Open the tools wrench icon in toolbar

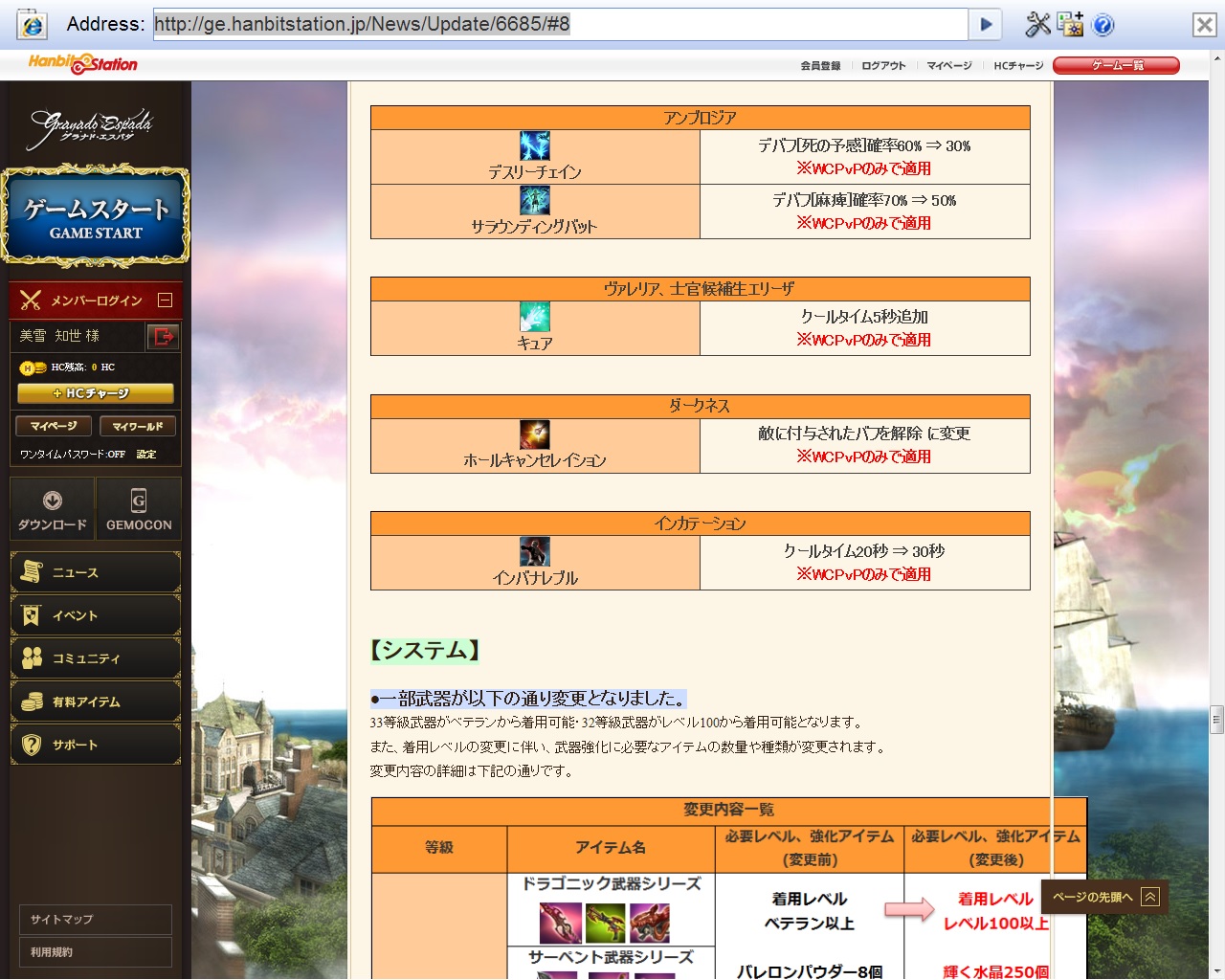click(1037, 24)
